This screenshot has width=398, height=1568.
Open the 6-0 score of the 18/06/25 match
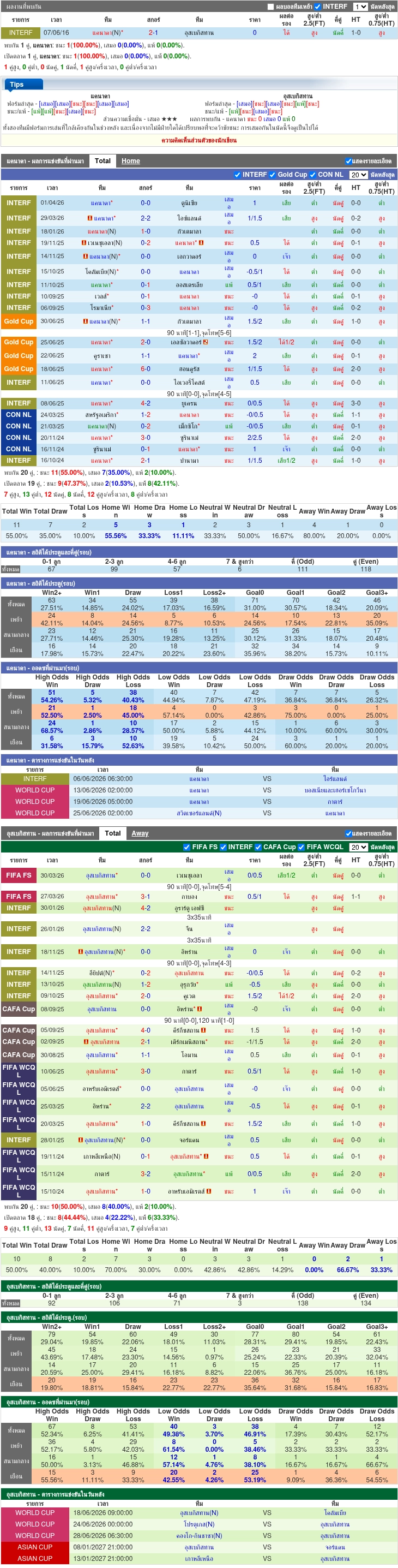pos(146,369)
